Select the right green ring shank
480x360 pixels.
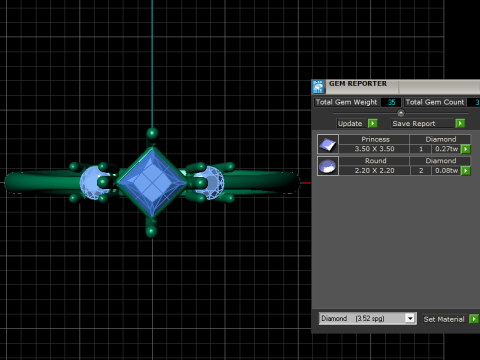263,182
